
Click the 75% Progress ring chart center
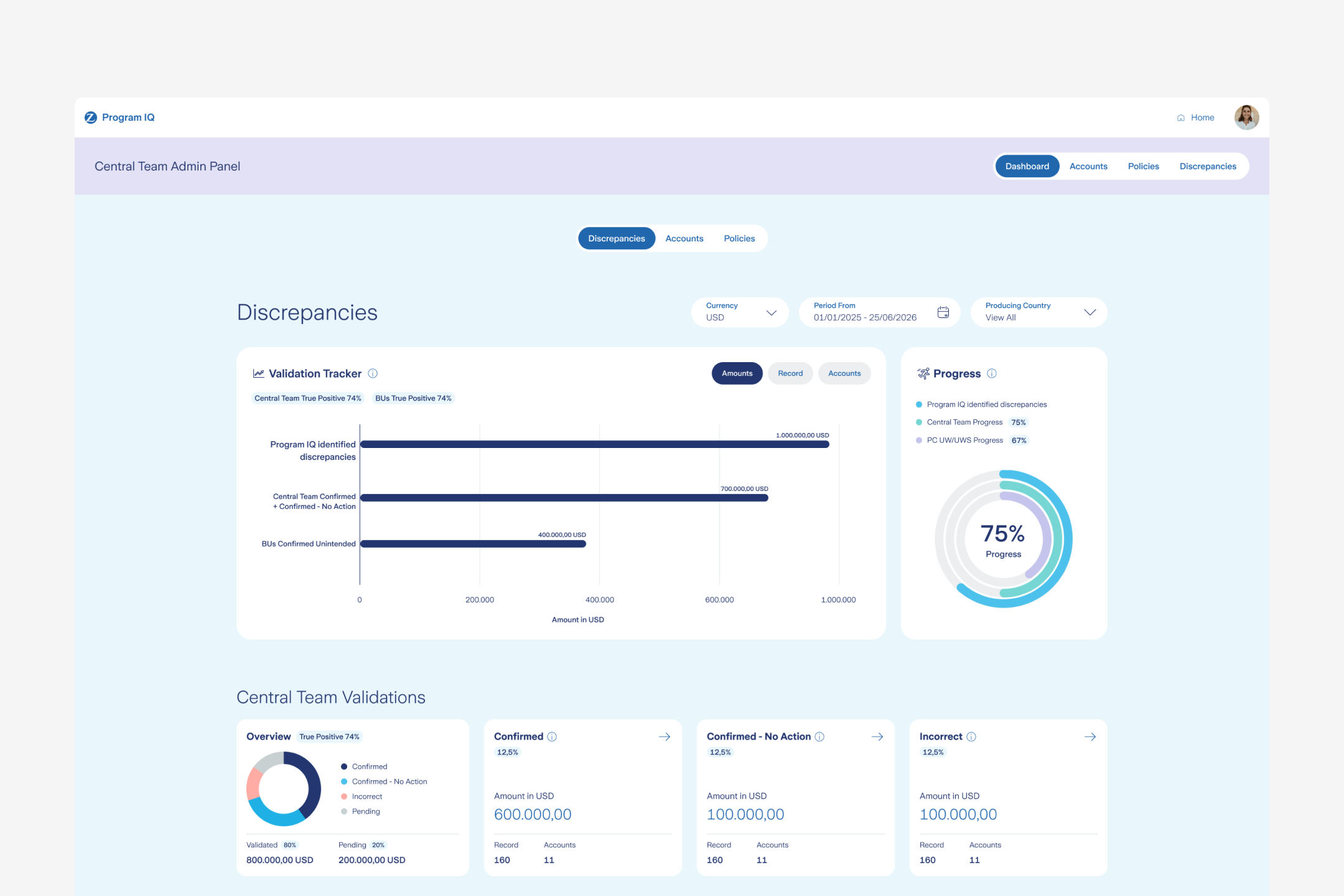click(1003, 539)
